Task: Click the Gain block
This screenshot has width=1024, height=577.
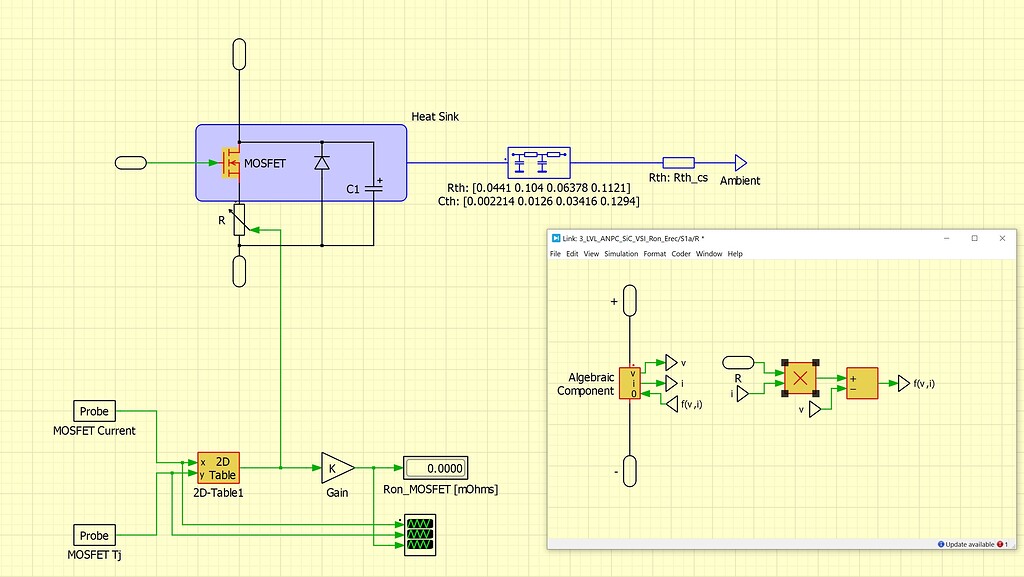Action: (x=337, y=467)
